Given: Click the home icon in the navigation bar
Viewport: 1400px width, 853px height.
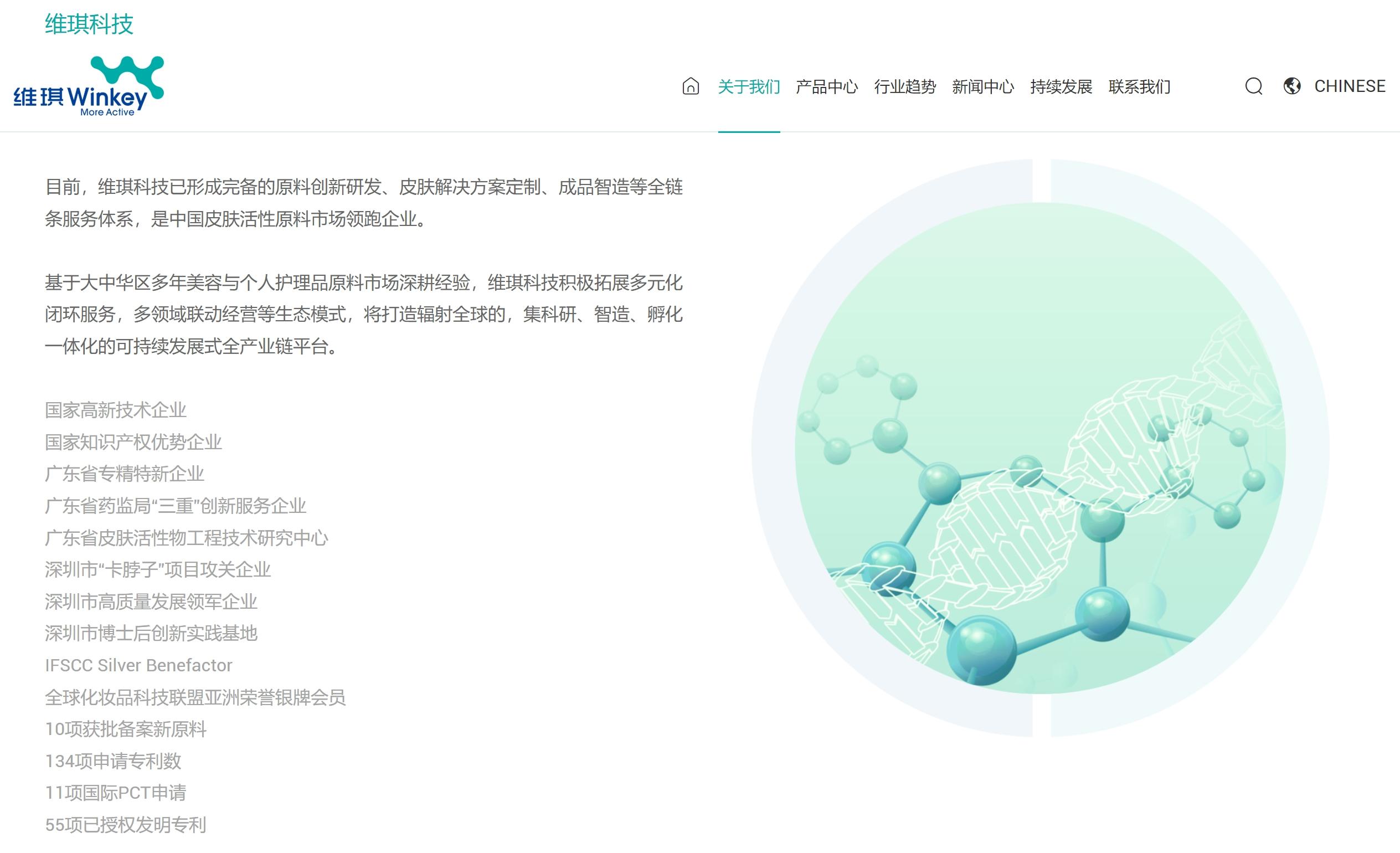Looking at the screenshot, I should click(691, 87).
